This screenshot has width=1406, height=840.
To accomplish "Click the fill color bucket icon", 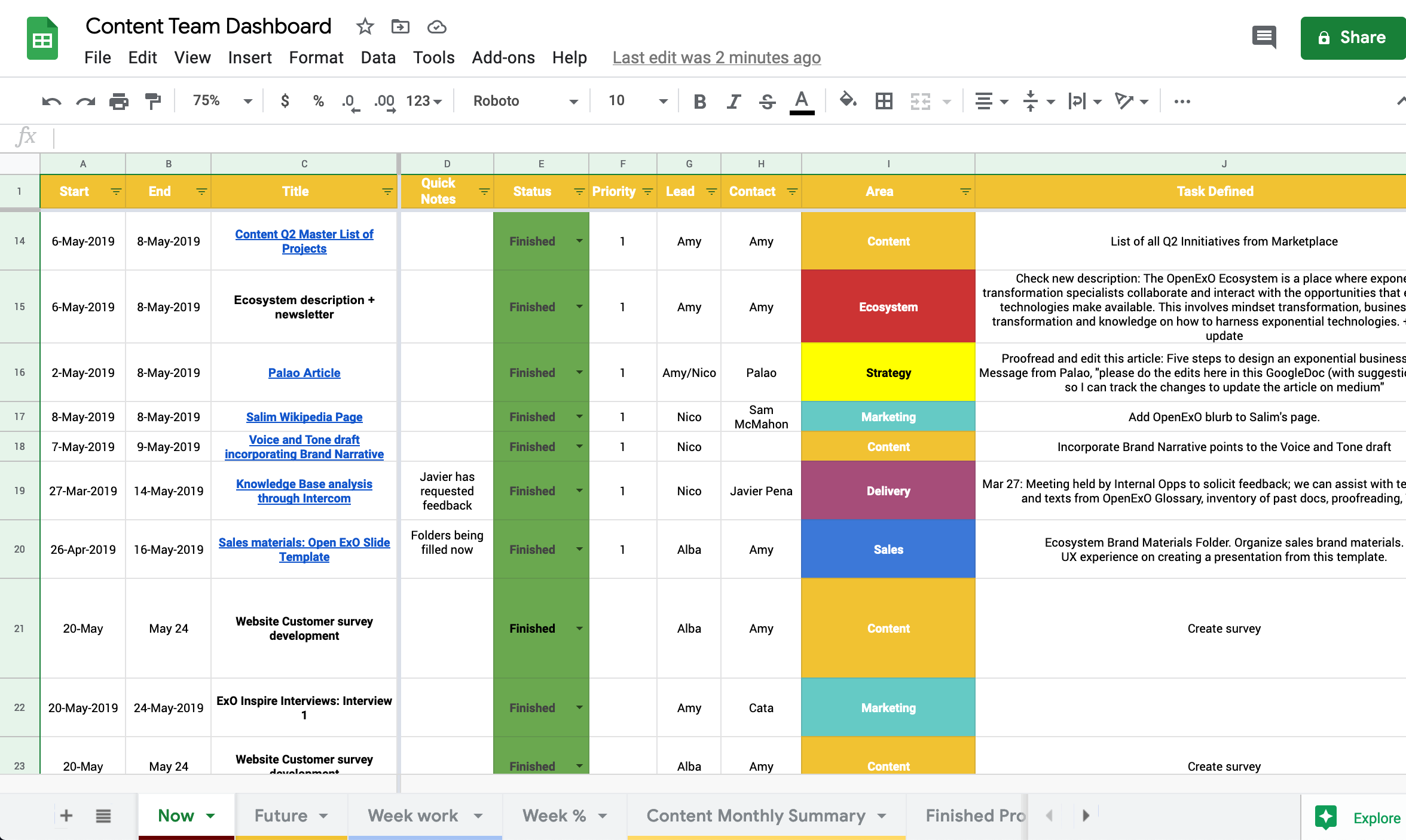I will 848,100.
